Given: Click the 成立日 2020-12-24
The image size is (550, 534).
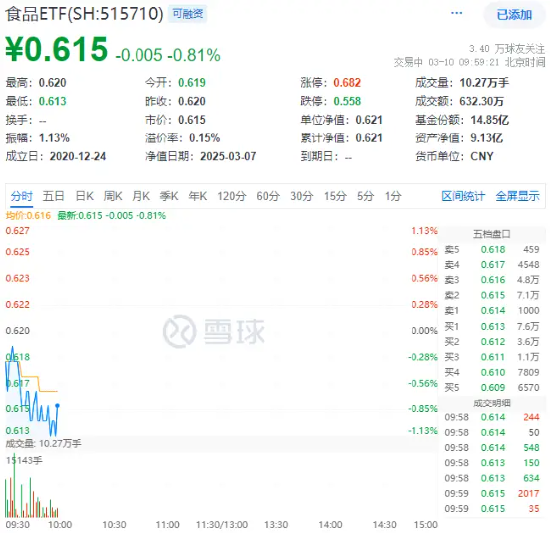Looking at the screenshot, I should pos(78,156).
